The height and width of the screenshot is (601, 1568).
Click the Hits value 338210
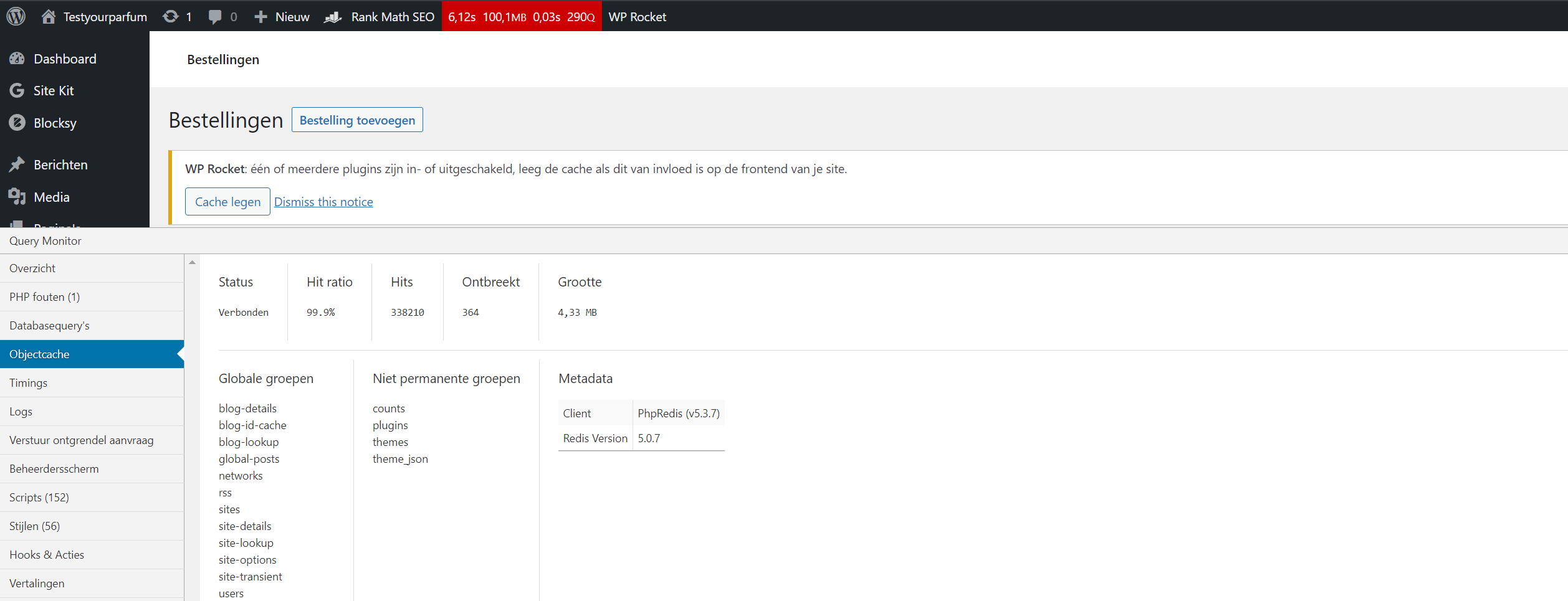point(407,312)
